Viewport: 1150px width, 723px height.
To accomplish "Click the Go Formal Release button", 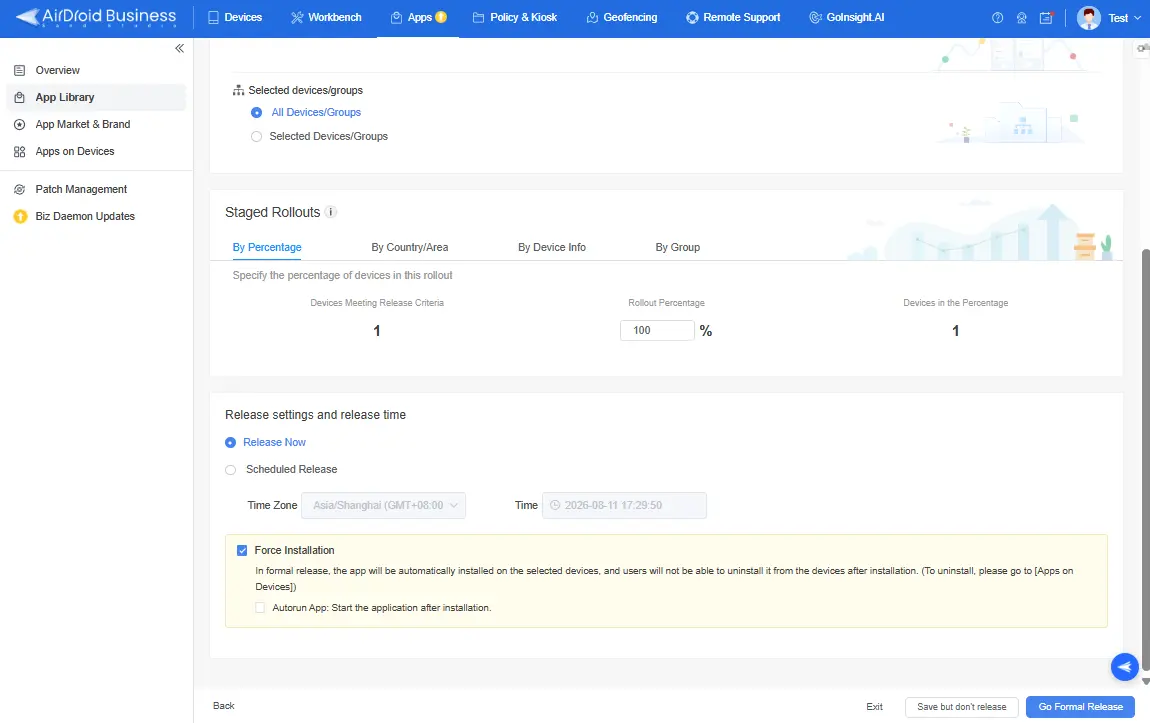I will pyautogui.click(x=1080, y=707).
